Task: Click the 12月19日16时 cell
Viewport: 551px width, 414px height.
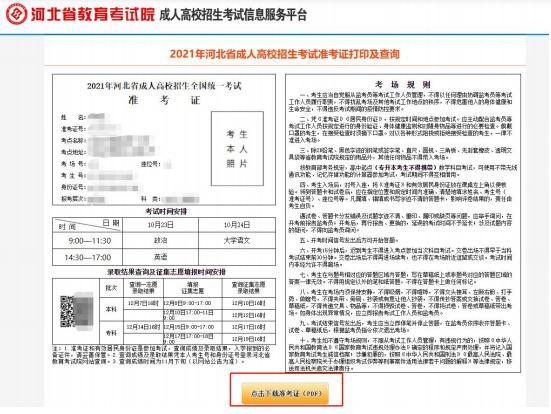Action: tap(249, 339)
